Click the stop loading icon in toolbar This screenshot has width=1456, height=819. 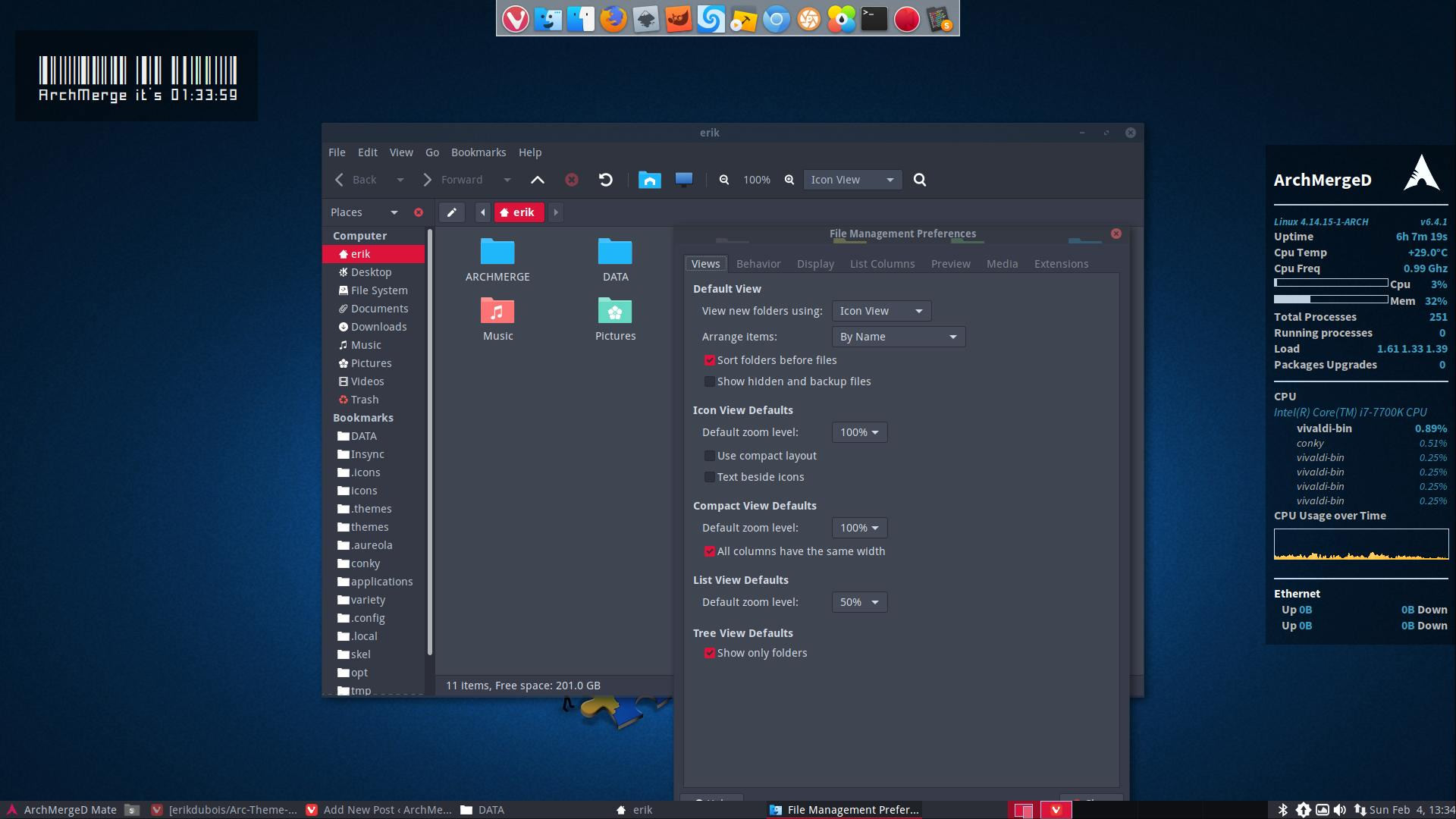572,180
